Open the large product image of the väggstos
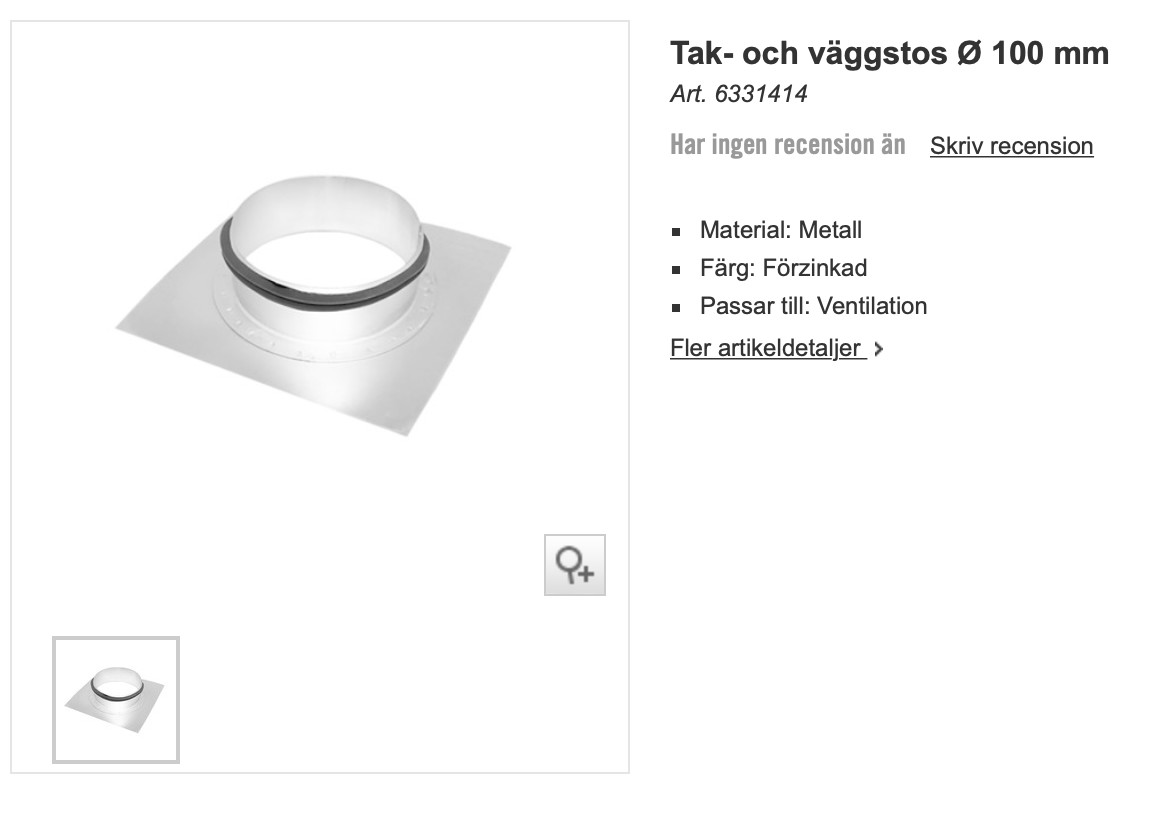The image size is (1172, 818). (314, 305)
